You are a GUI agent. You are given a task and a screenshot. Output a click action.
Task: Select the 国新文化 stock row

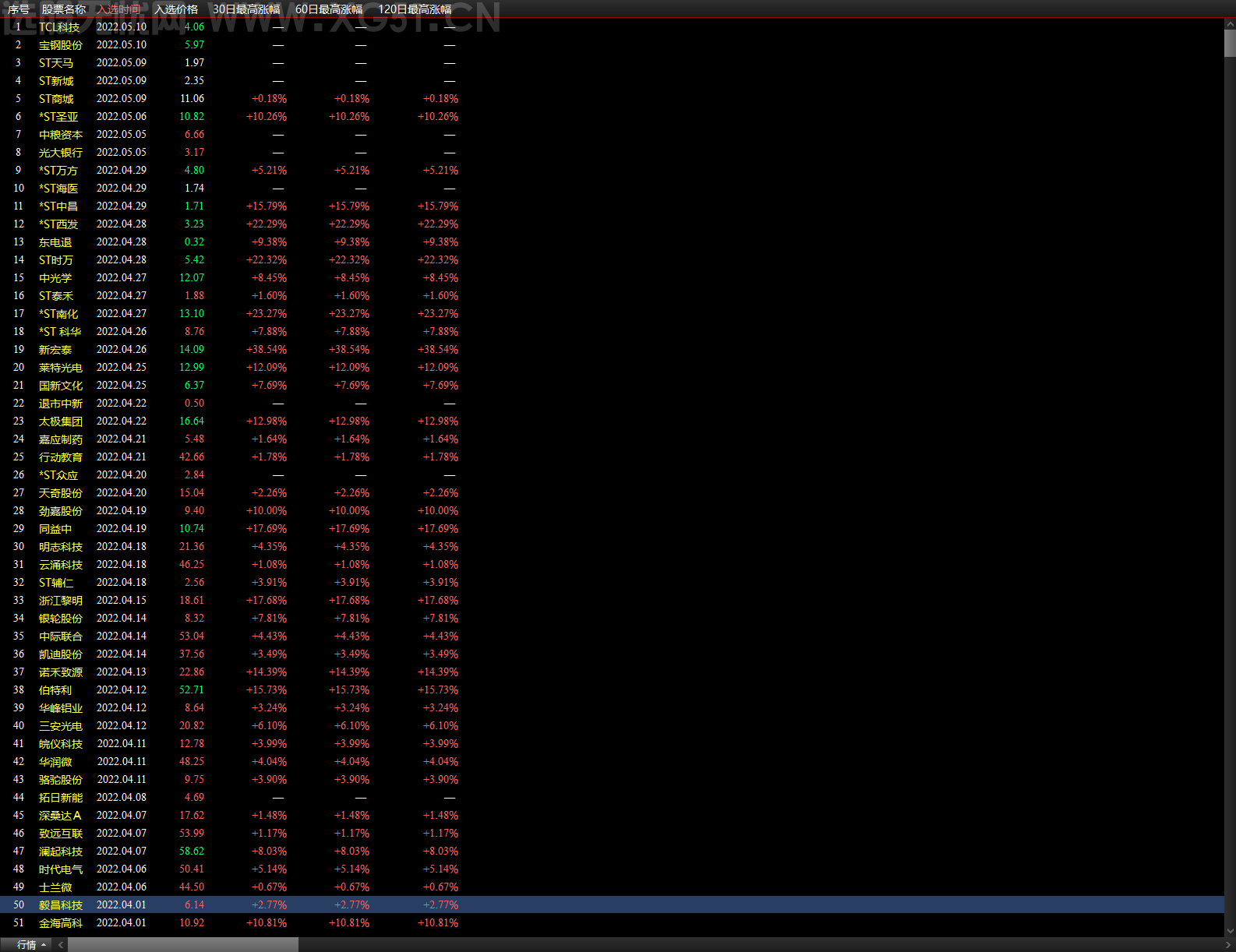coord(612,385)
